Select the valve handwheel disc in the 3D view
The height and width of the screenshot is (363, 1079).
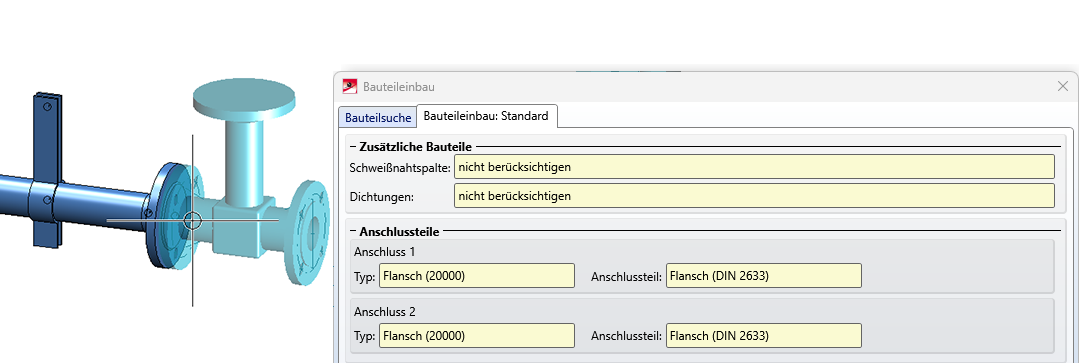(244, 96)
